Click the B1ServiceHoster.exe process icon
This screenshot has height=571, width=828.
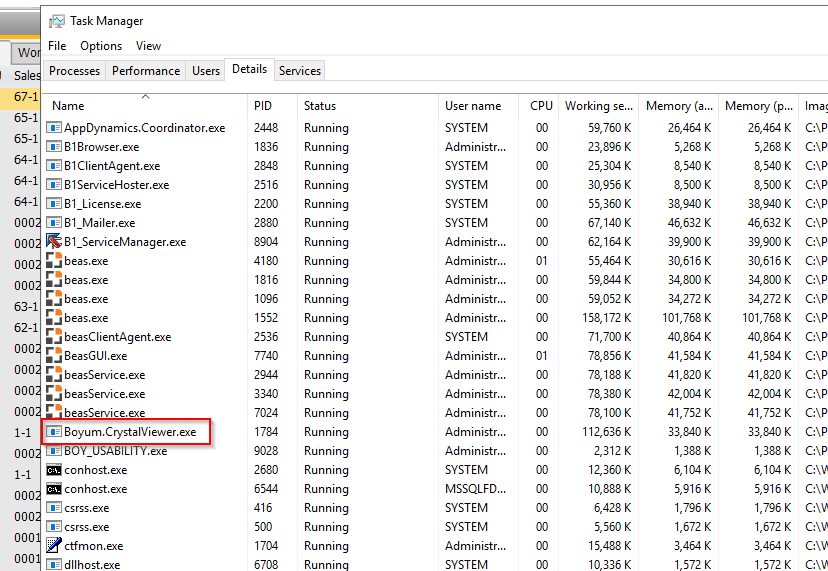[54, 184]
